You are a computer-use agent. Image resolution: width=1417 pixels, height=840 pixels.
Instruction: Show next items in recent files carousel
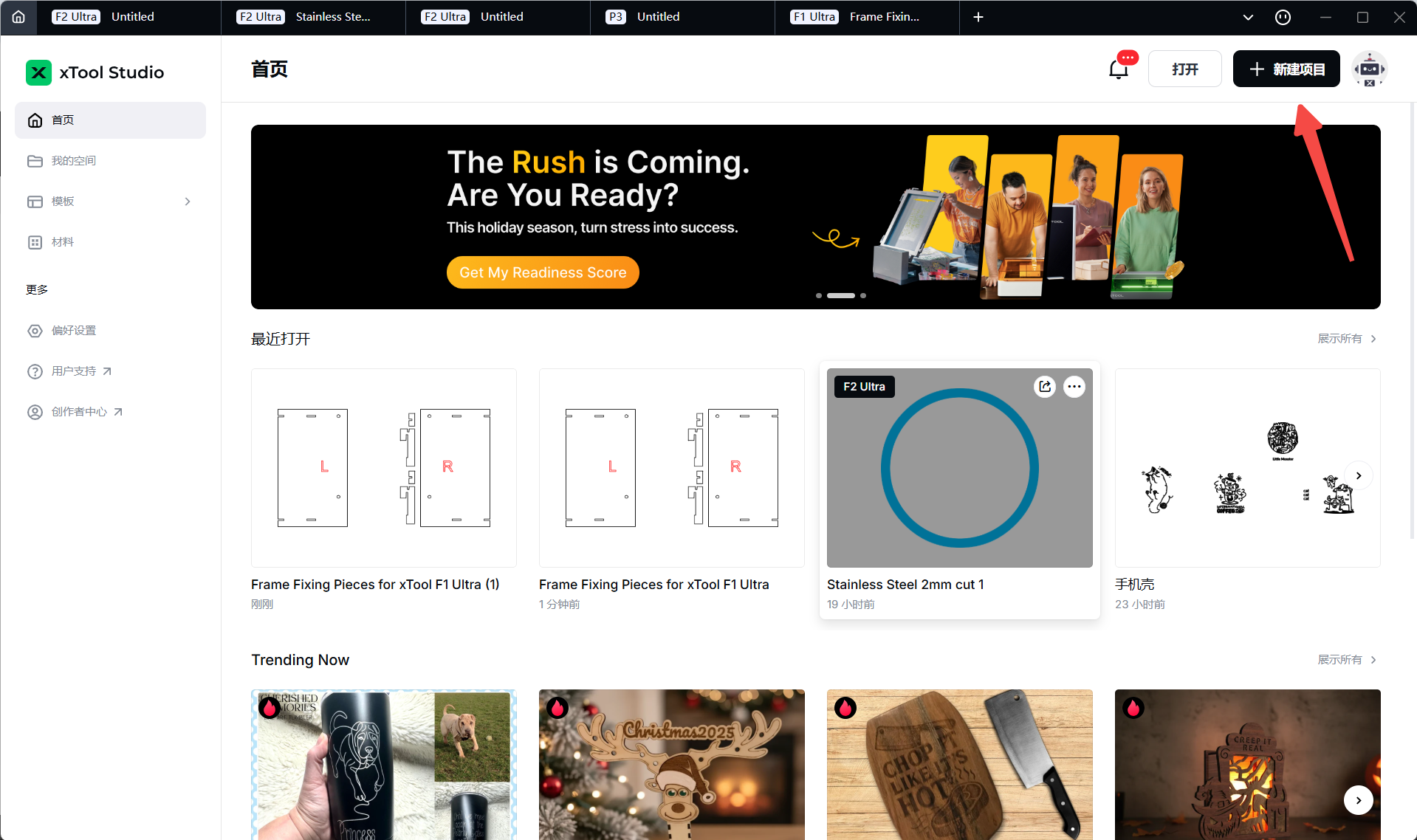(x=1359, y=475)
